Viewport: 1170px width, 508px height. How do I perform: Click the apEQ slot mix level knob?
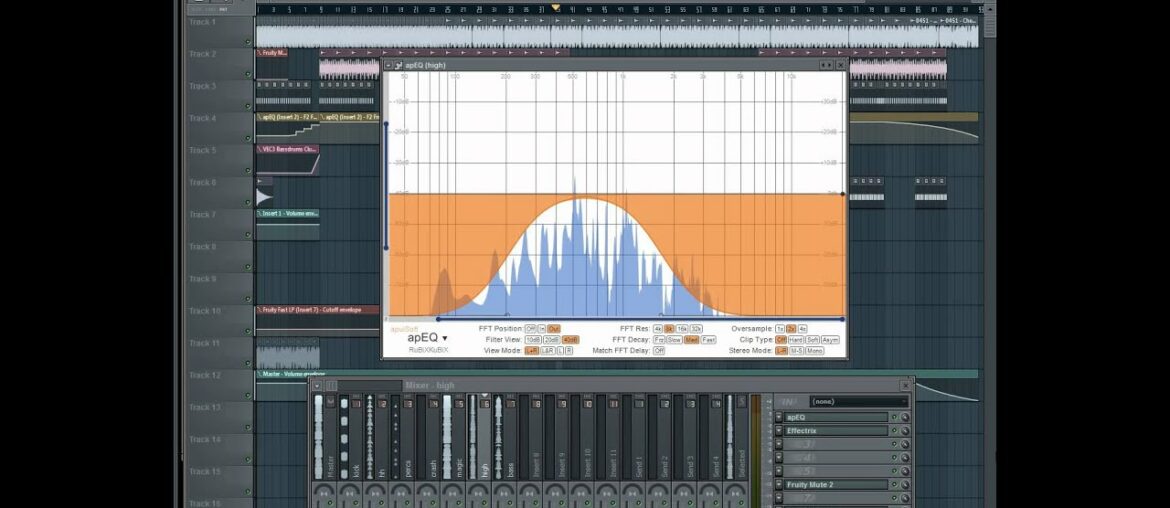coord(905,417)
